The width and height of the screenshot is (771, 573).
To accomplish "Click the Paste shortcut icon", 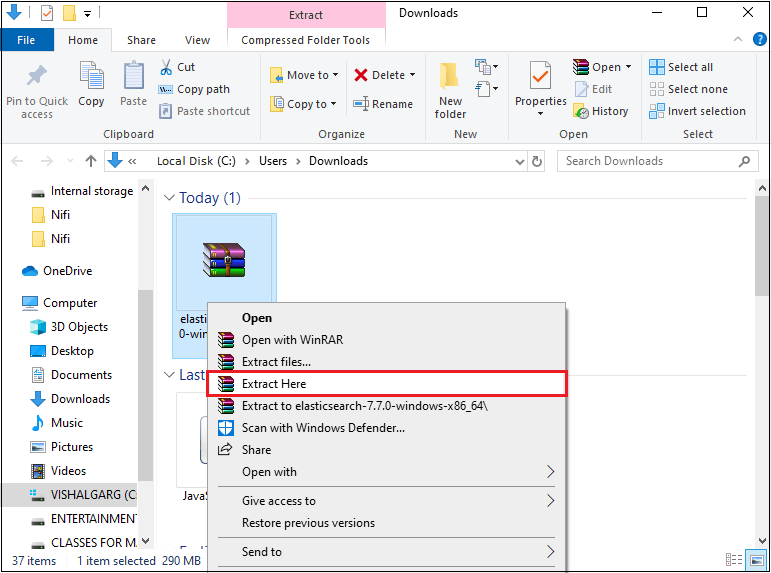I will click(x=165, y=111).
